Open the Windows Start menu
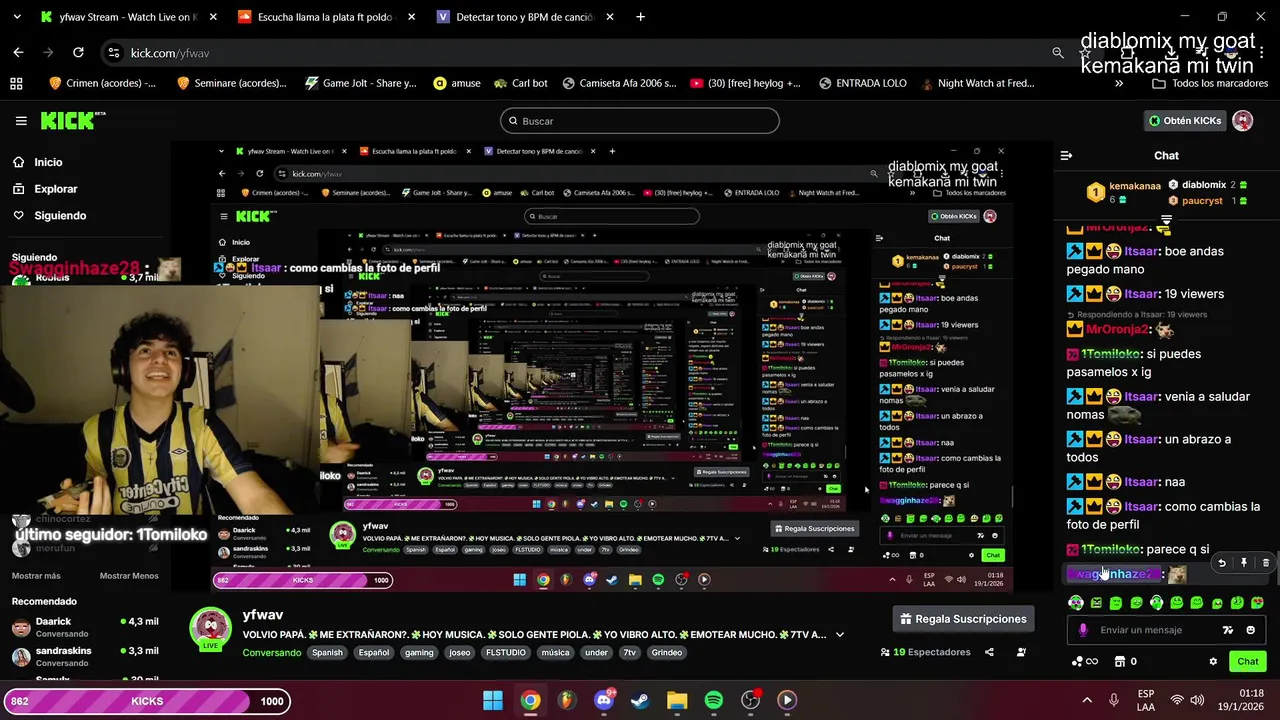This screenshot has width=1280, height=720. click(x=493, y=701)
